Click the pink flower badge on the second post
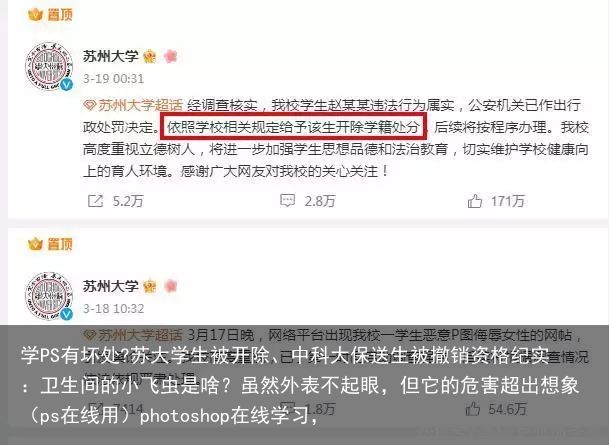Viewport: 609px width, 445px height. tap(171, 286)
